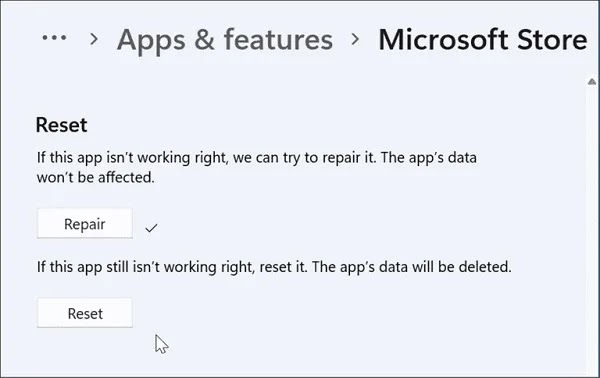
Task: Select the Reset section heading
Action: [x=61, y=125]
